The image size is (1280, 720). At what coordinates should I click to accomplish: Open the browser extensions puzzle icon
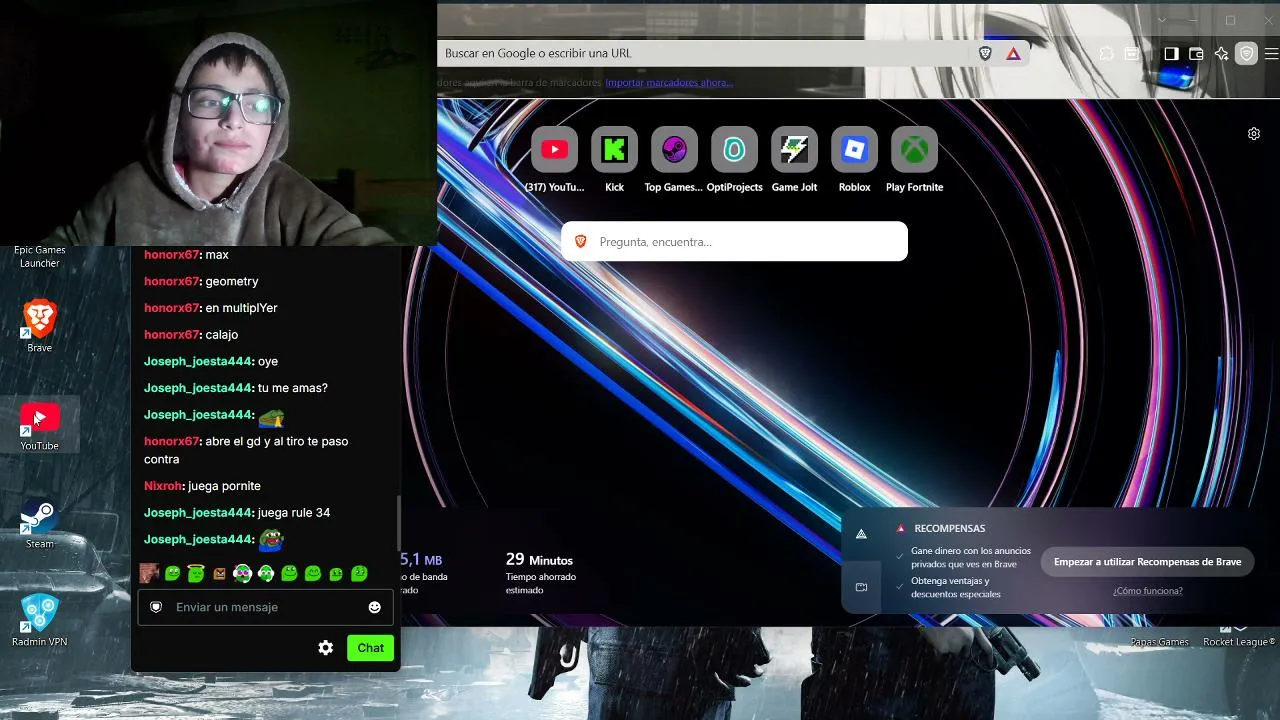point(1106,54)
